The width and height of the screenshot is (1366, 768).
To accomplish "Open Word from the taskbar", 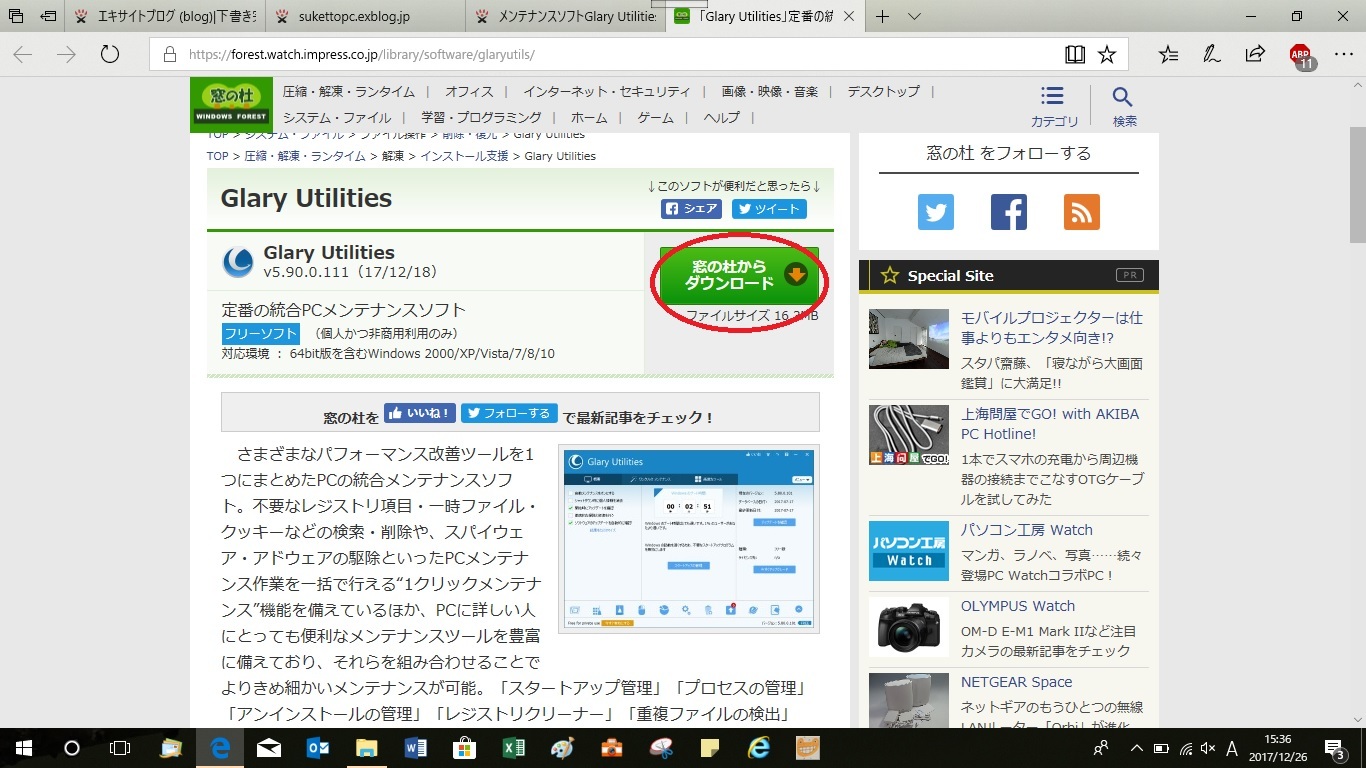I will click(x=415, y=748).
